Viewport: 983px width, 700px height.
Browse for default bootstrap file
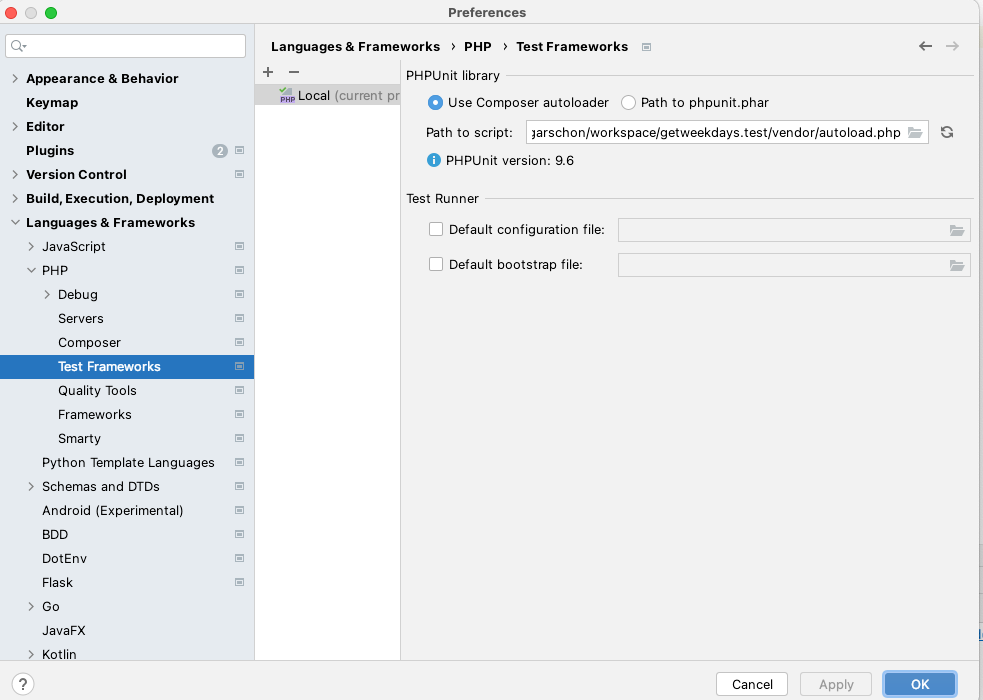(x=957, y=265)
